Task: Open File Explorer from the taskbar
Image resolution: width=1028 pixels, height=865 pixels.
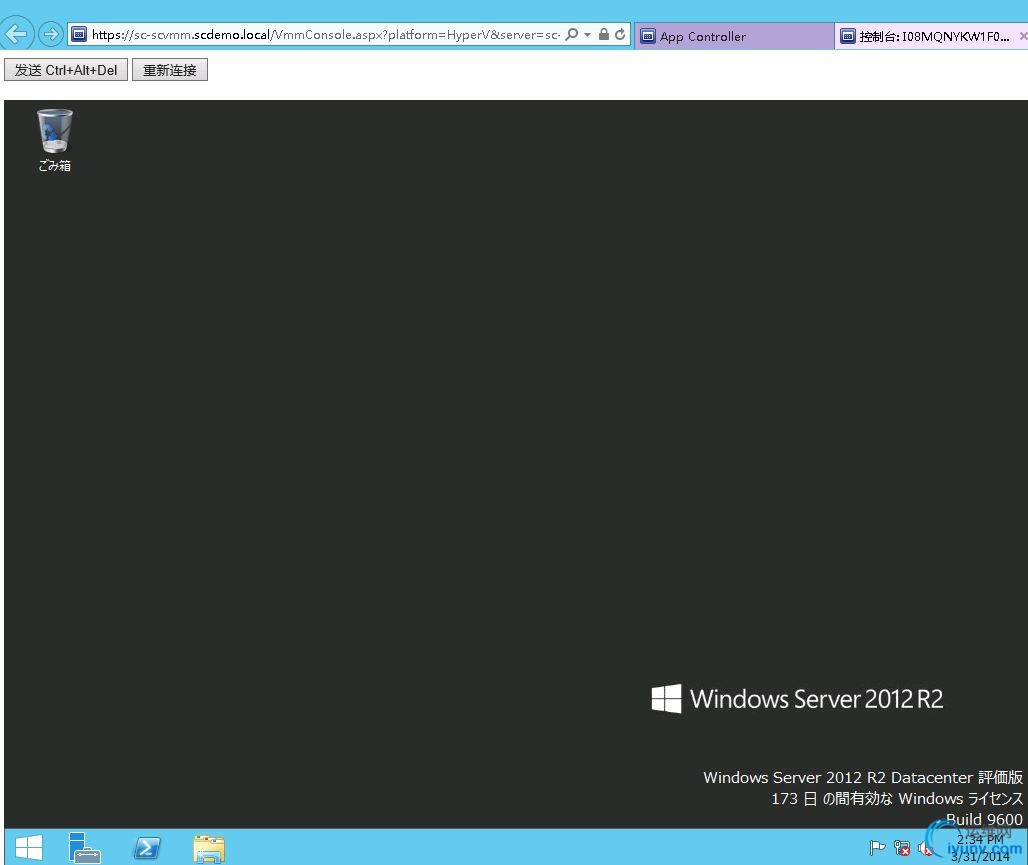Action: point(209,849)
